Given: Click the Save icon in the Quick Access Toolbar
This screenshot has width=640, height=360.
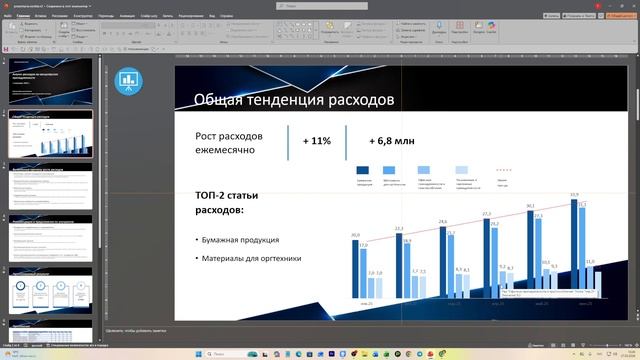Looking at the screenshot, I should click(x=6, y=49).
